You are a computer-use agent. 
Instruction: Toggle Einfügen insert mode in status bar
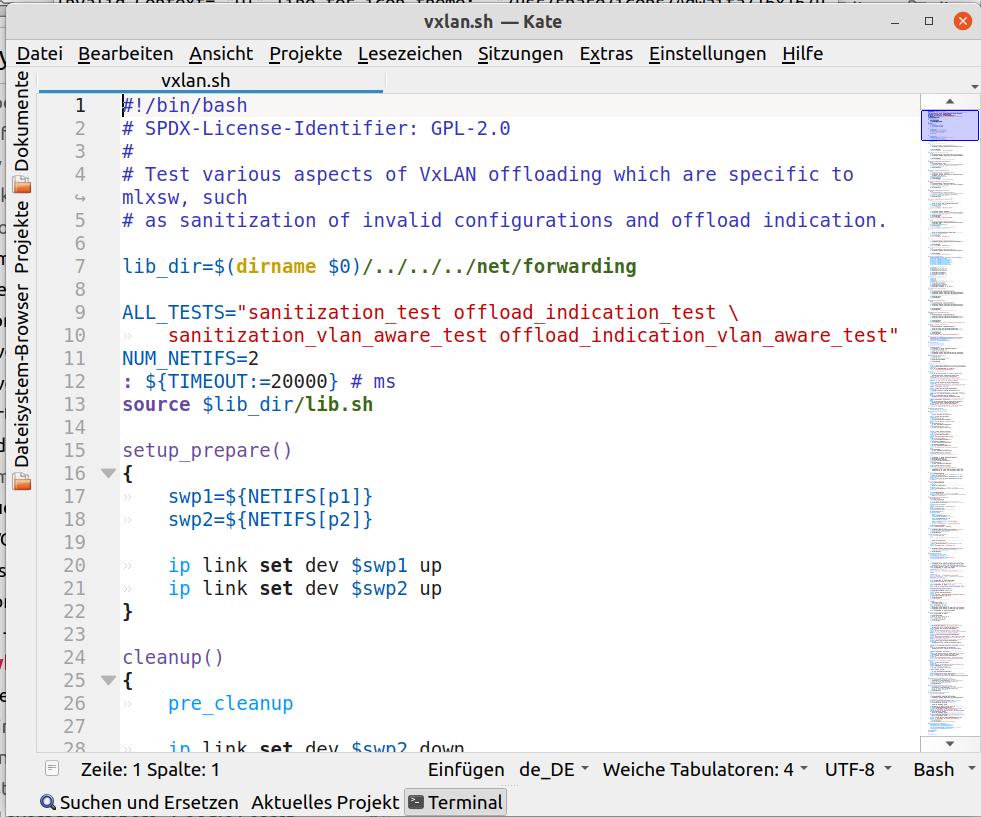tap(466, 769)
